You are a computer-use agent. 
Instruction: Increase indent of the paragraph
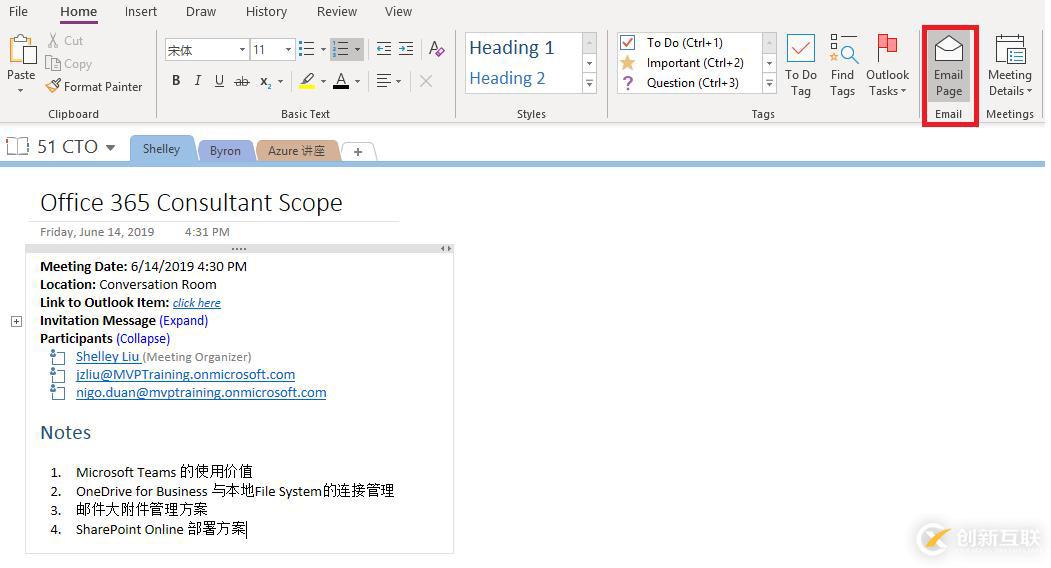pos(406,49)
